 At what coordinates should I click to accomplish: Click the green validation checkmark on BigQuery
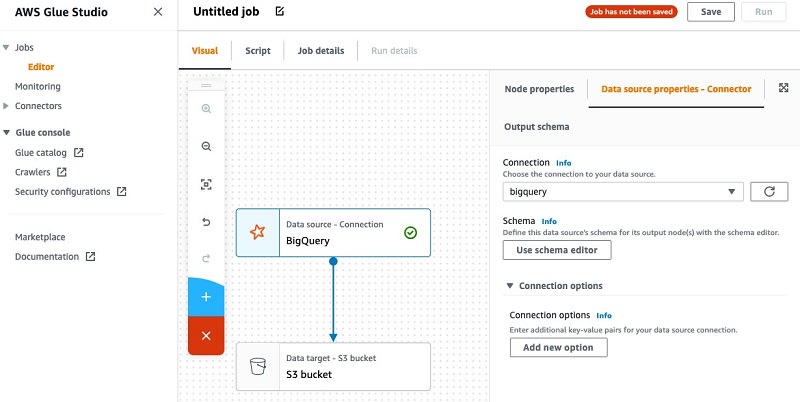click(x=410, y=233)
